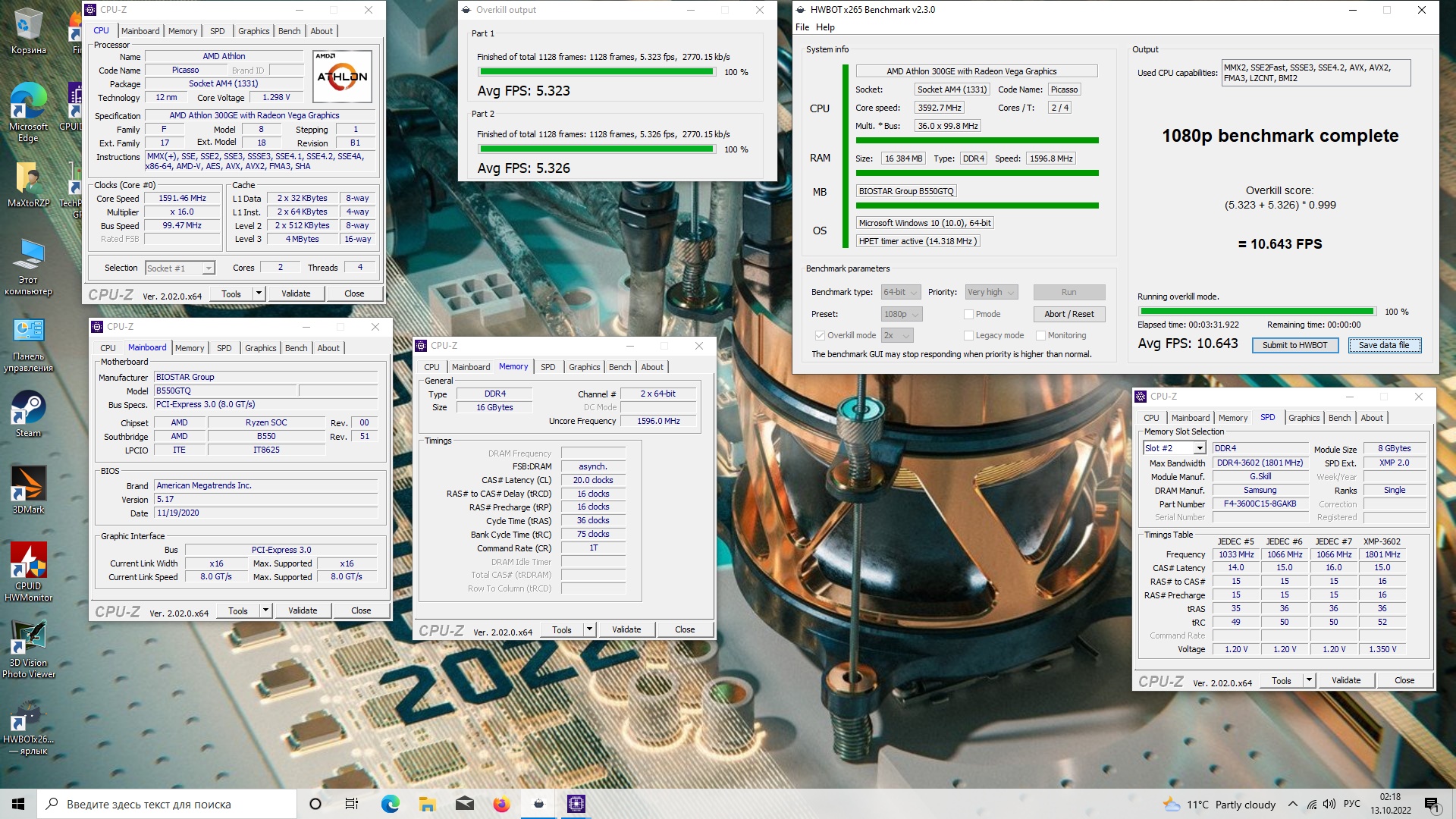
Task: Open the Windows Start menu
Action: [18, 804]
